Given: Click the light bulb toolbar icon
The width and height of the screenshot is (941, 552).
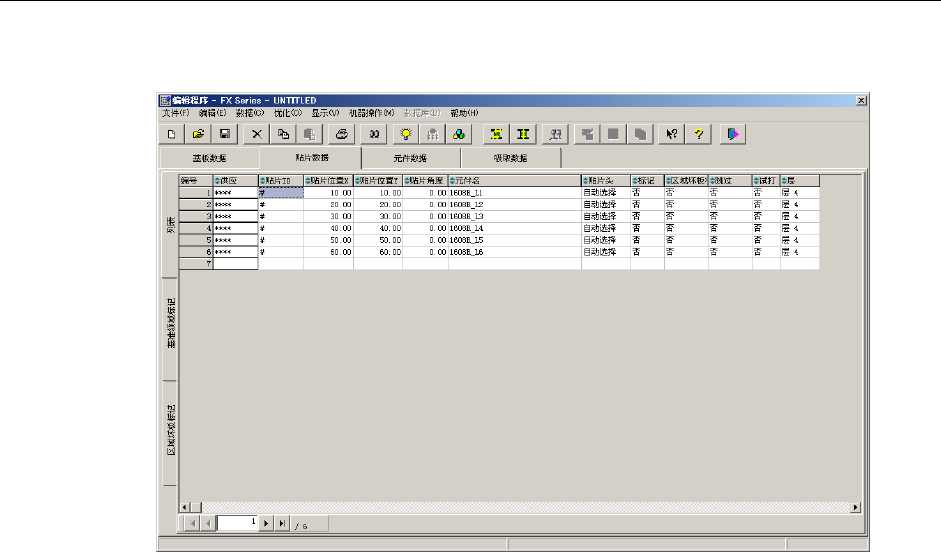Looking at the screenshot, I should pos(407,133).
